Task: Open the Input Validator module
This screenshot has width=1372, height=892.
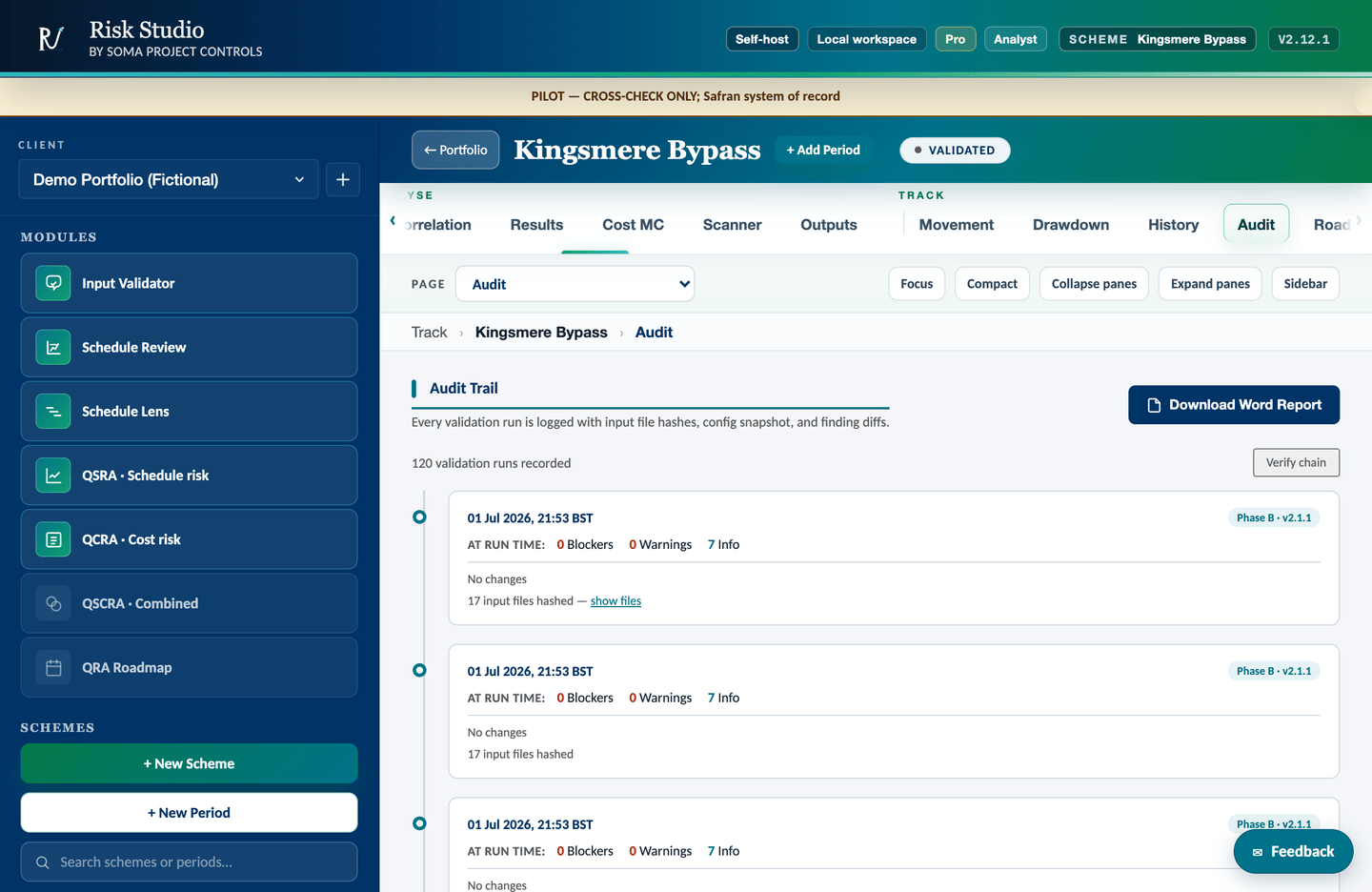Action: pyautogui.click(x=189, y=283)
